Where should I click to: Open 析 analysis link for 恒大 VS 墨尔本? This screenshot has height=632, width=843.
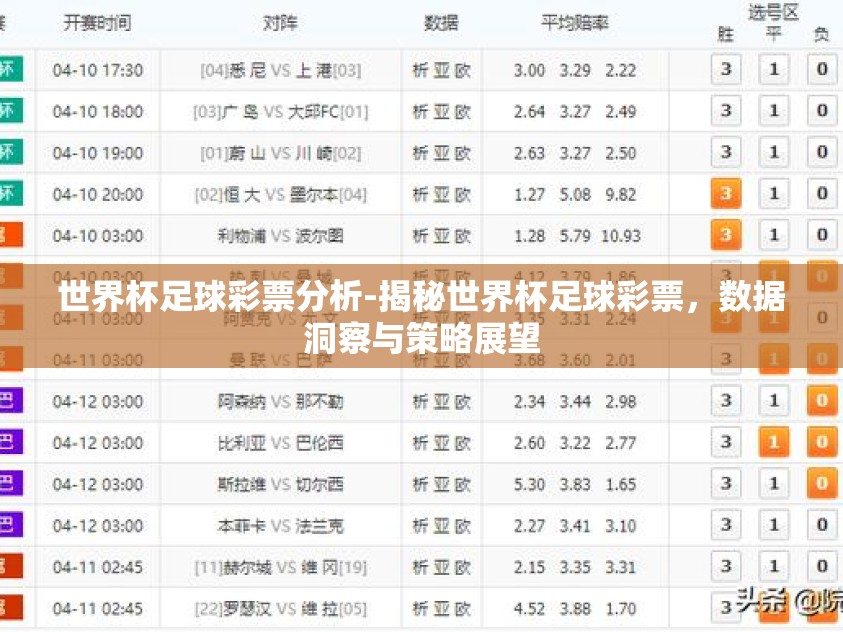click(420, 195)
